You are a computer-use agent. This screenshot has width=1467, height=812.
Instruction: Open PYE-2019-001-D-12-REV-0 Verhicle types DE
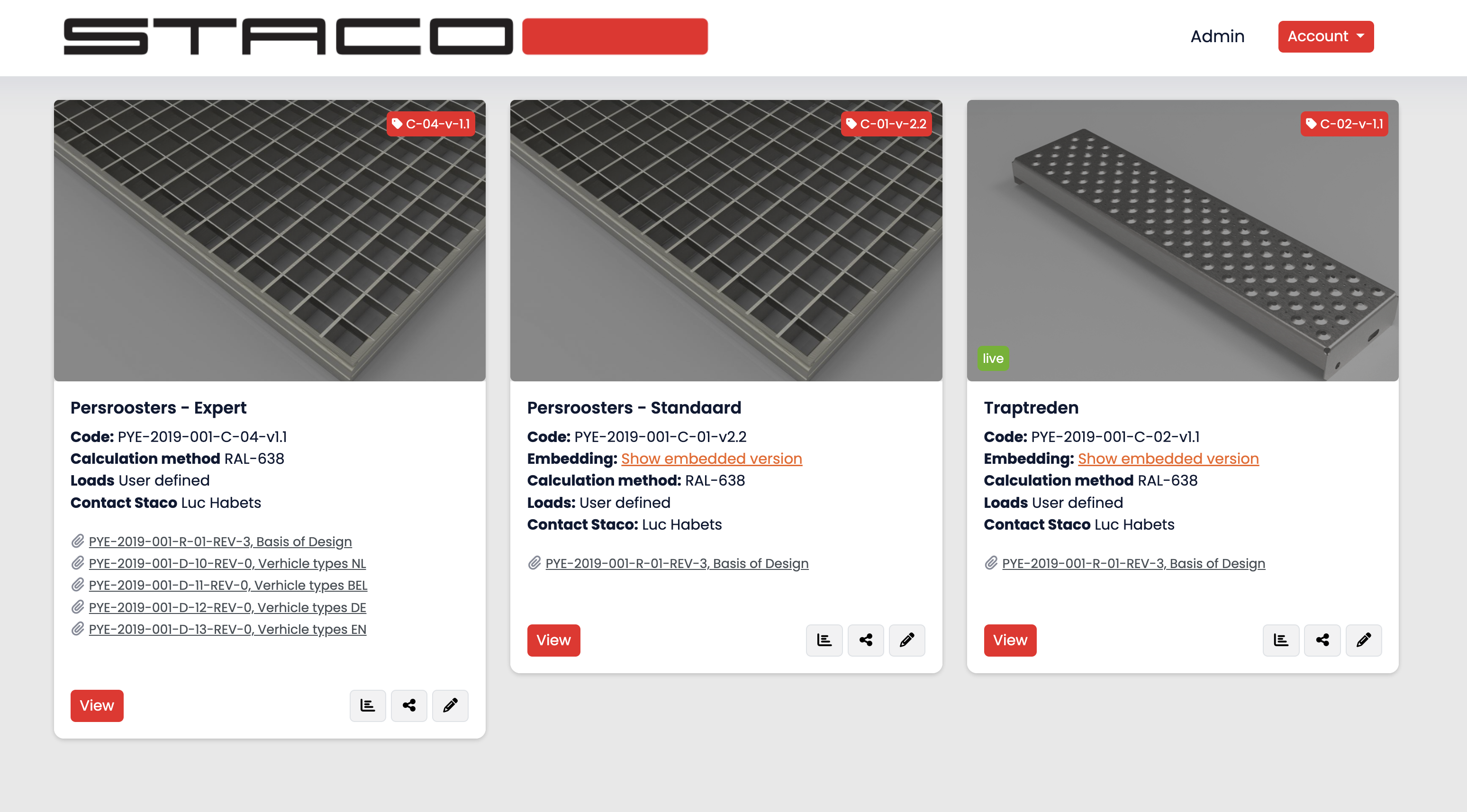[x=227, y=607]
